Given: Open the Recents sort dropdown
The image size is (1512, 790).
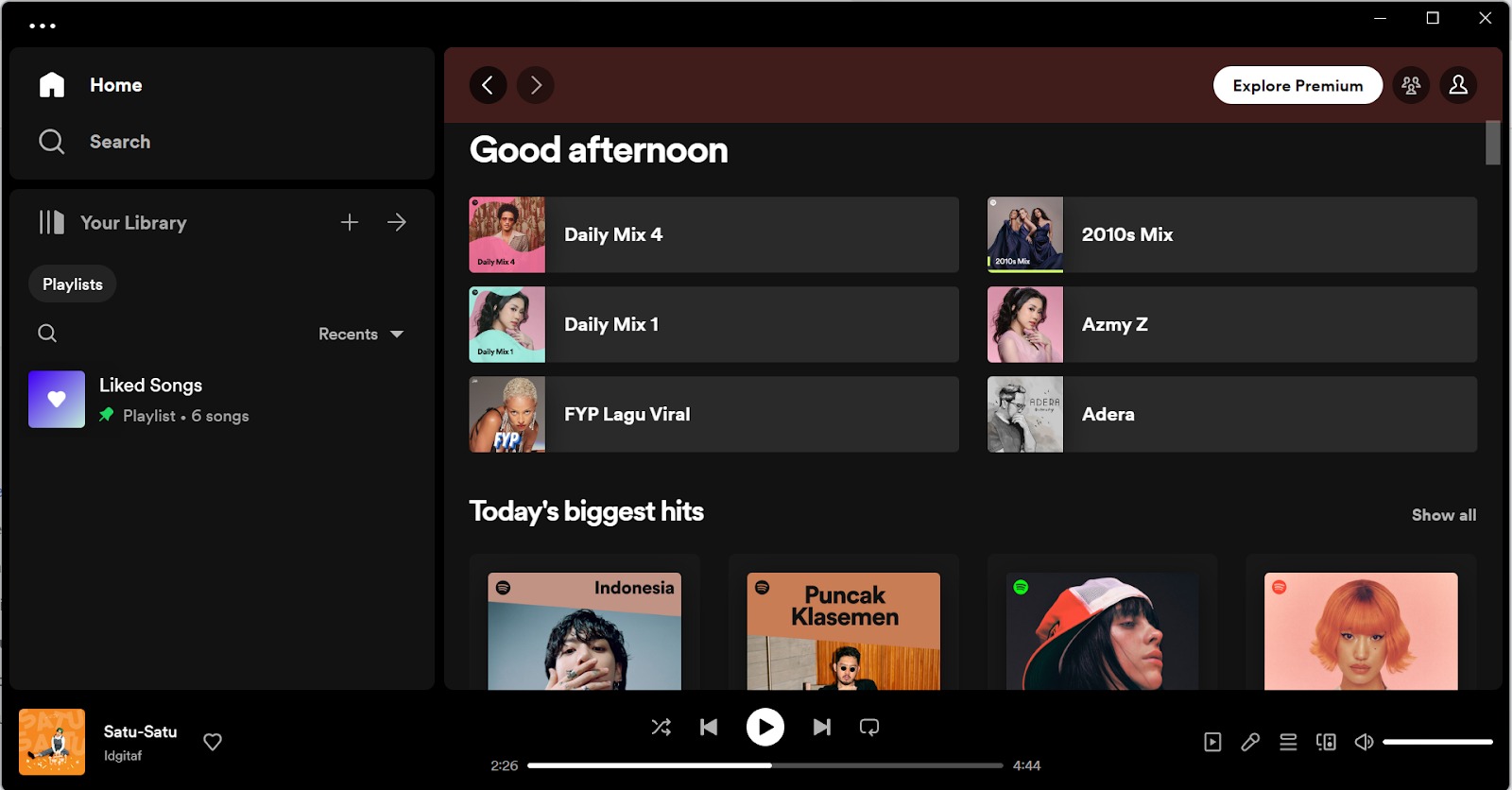Looking at the screenshot, I should coord(361,334).
